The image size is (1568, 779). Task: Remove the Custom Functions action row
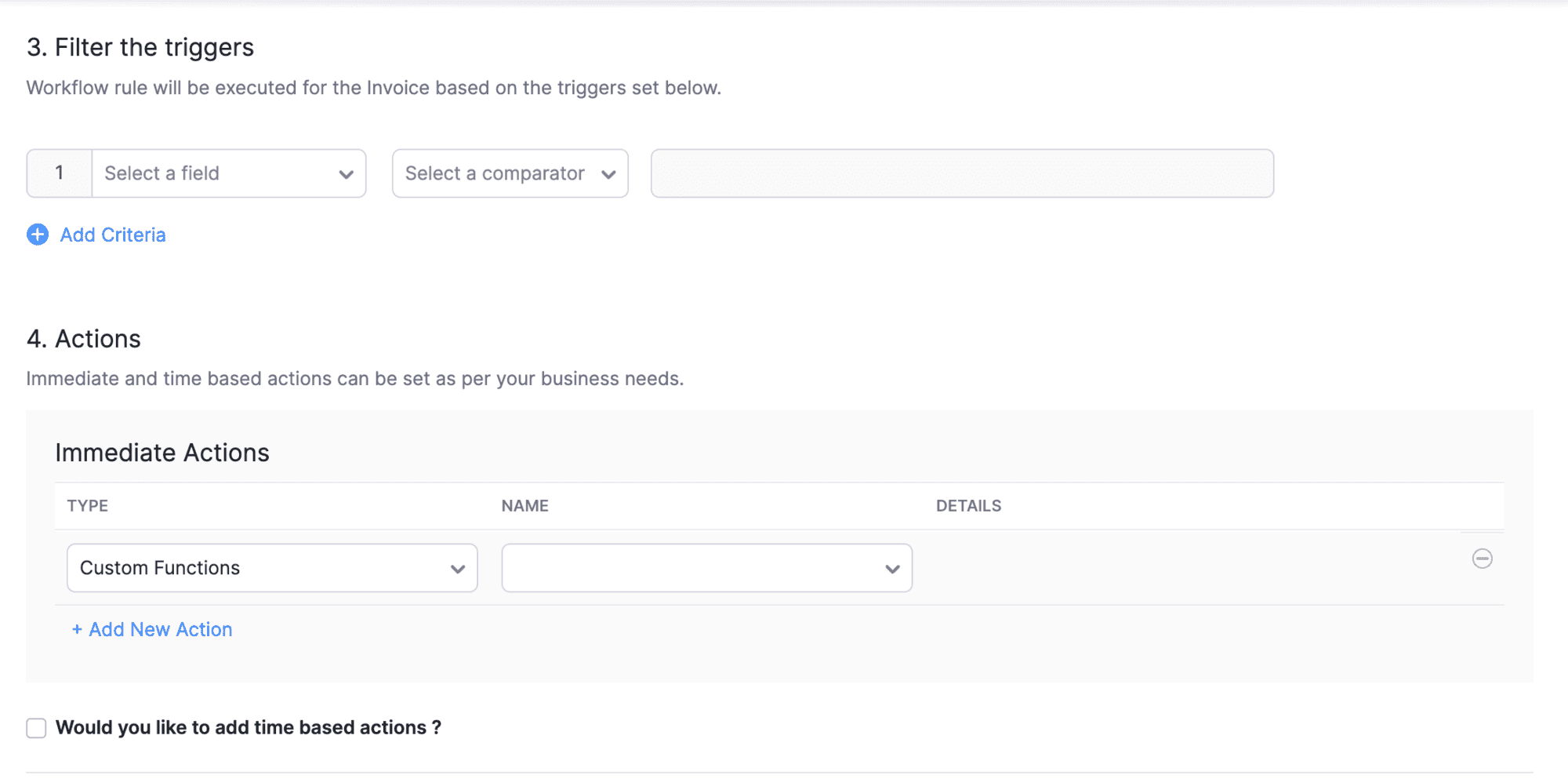pyautogui.click(x=1482, y=559)
